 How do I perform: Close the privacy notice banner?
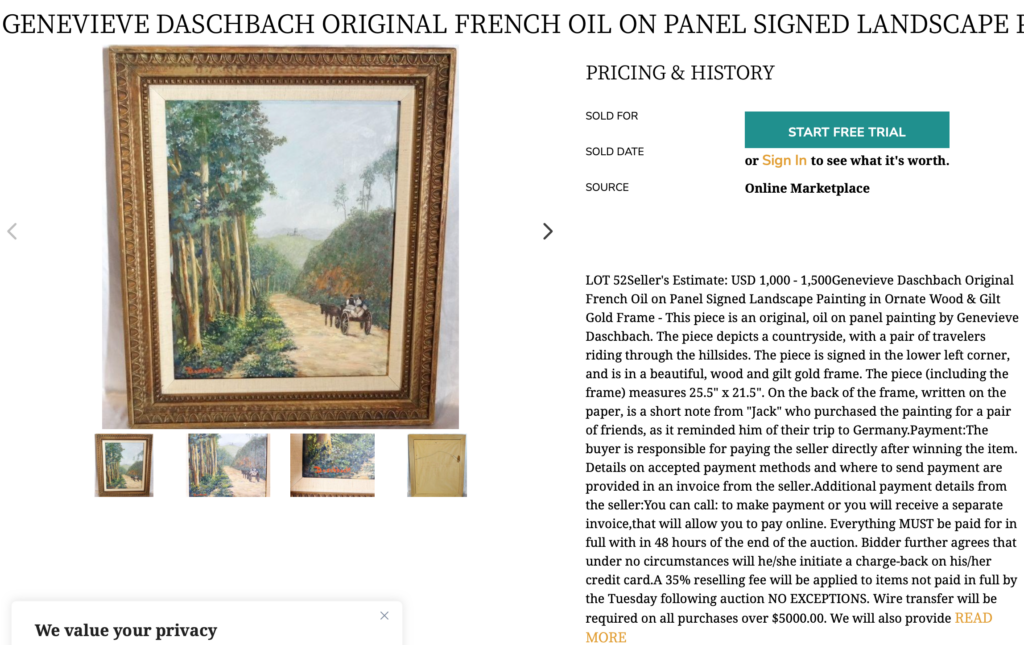point(384,616)
